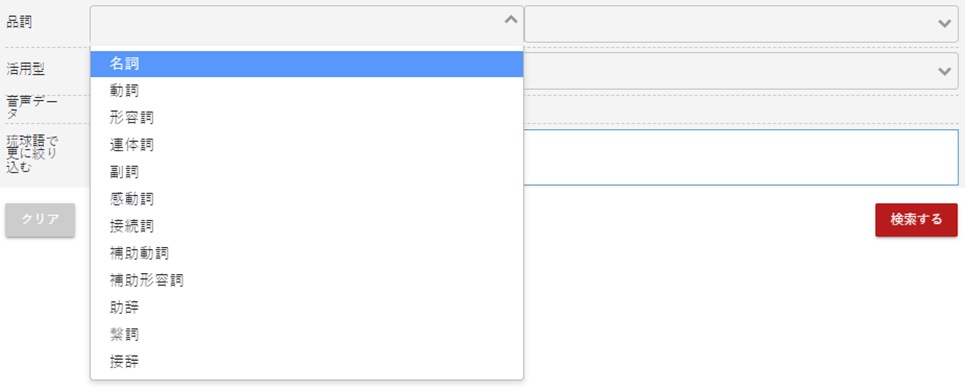The image size is (965, 392).
Task: Select the 形容詞 option
Action: click(306, 118)
